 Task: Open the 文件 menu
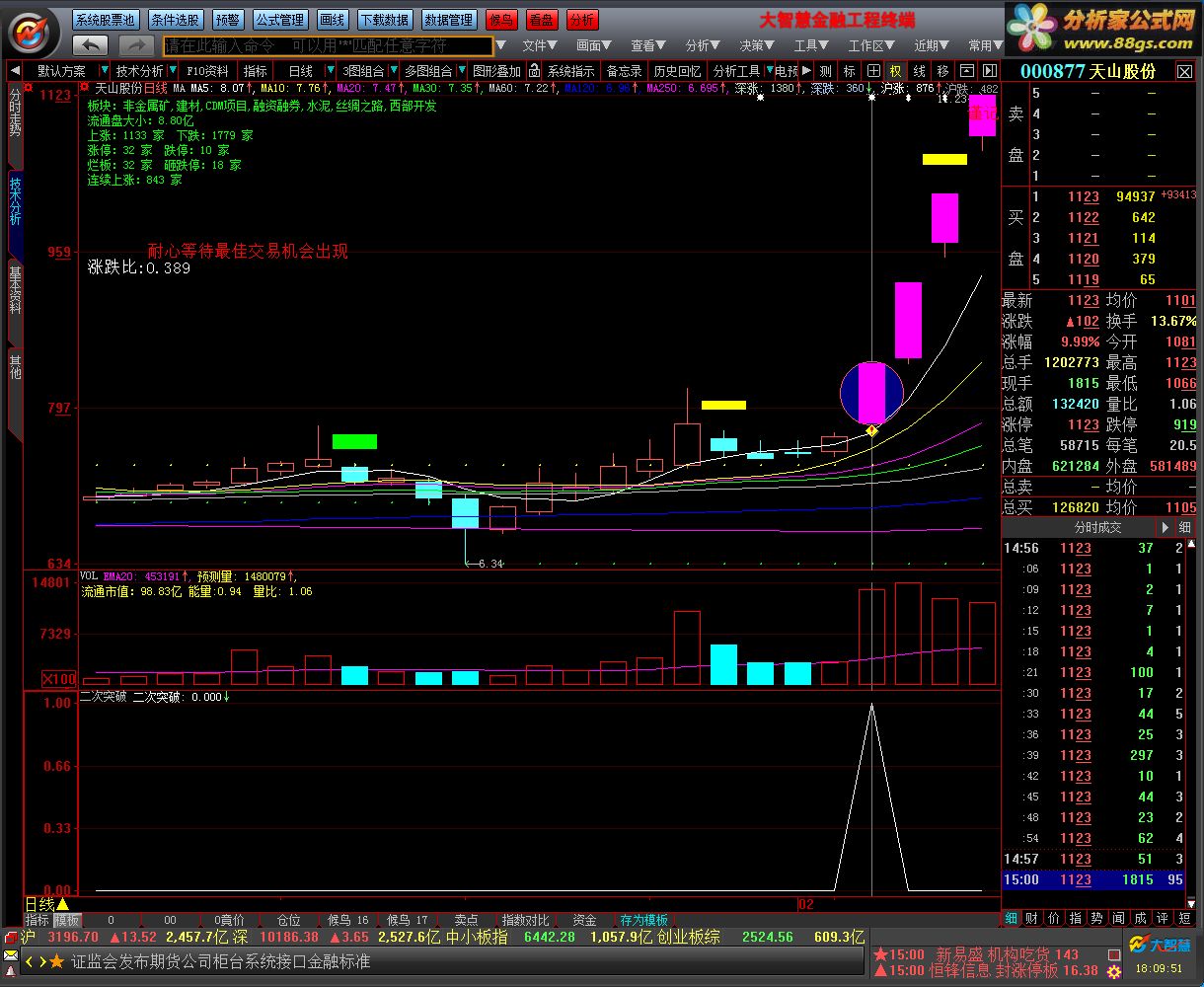(x=540, y=45)
